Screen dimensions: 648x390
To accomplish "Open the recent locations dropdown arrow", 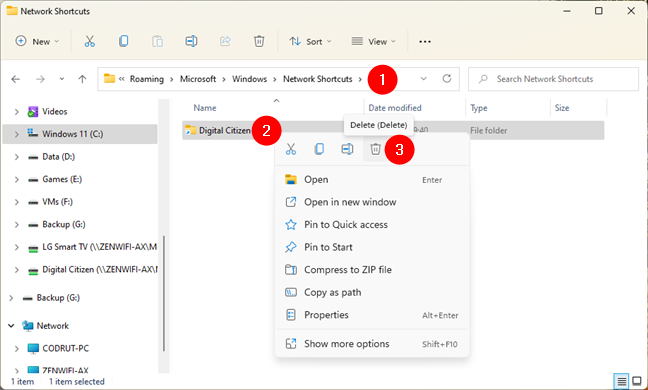I will [x=62, y=78].
